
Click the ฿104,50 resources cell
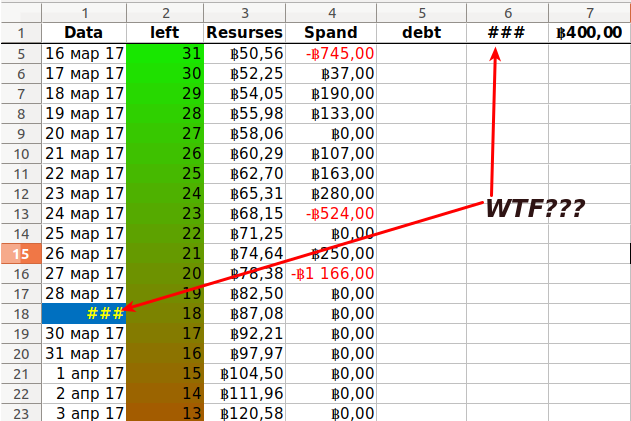coord(244,374)
